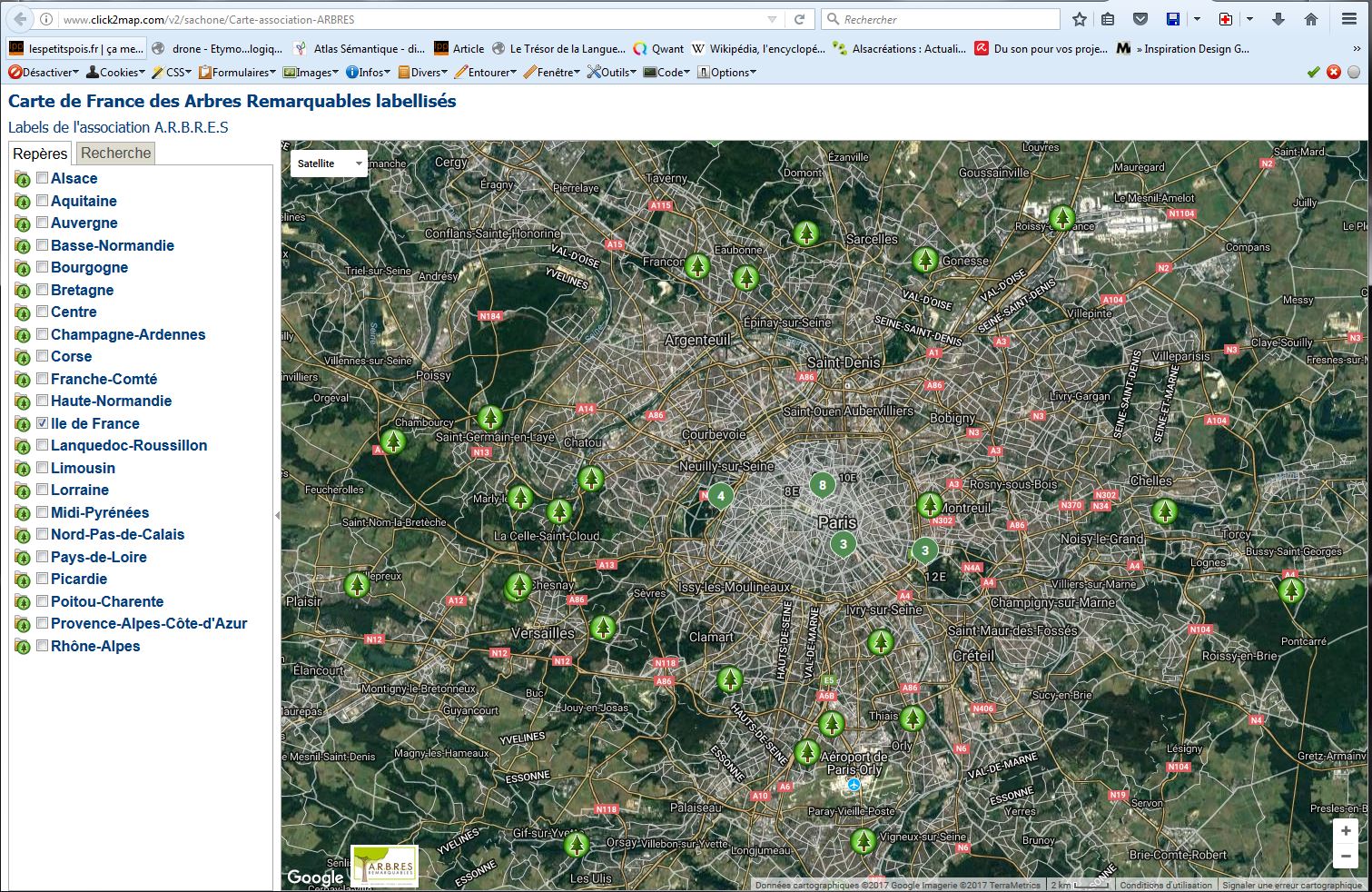Check the Rhône-Alpes region checkbox

click(x=42, y=646)
